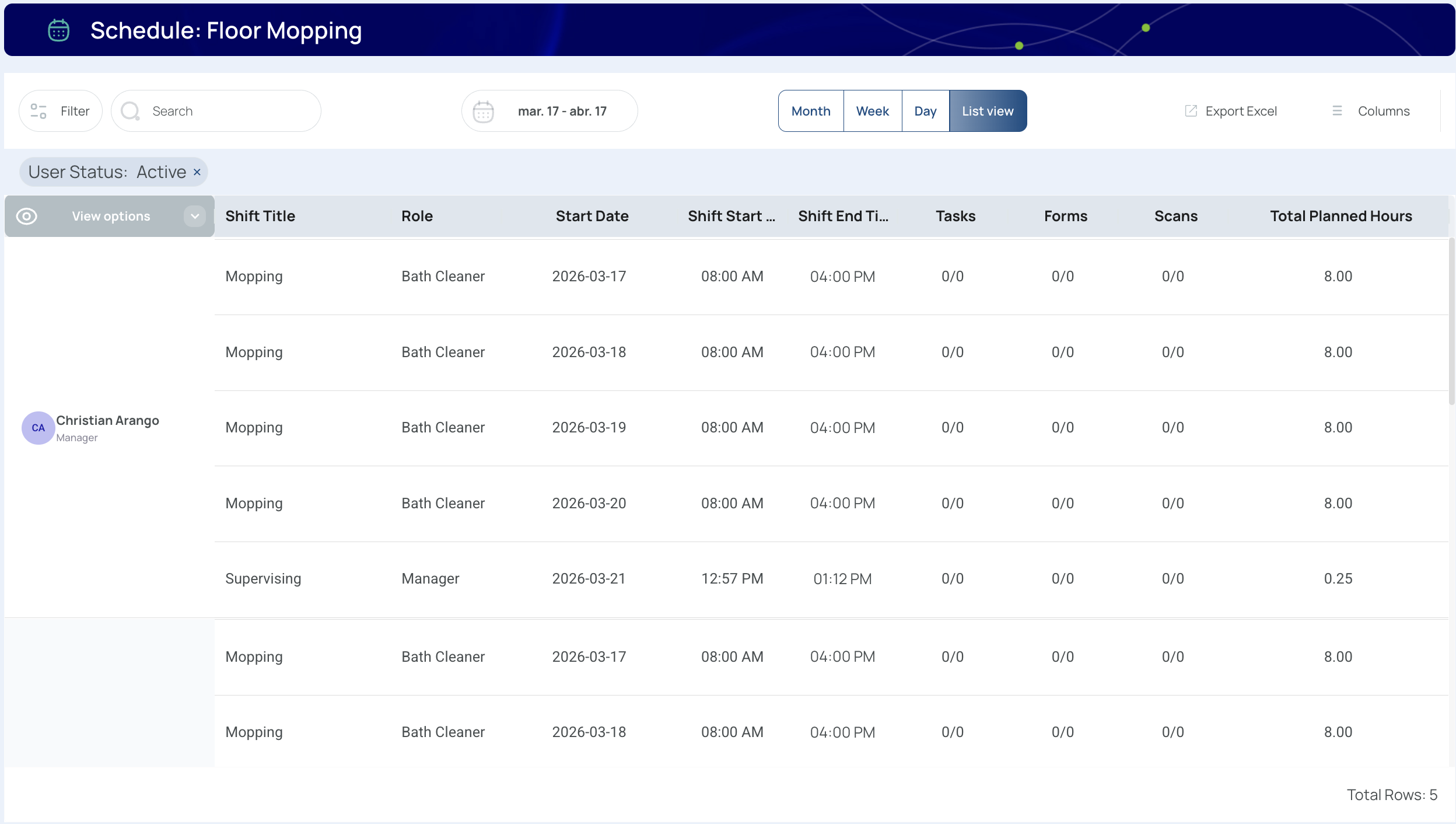Screen dimensions: 1456x824
Task: Click the Columns hamburger icon
Action: click(1337, 111)
